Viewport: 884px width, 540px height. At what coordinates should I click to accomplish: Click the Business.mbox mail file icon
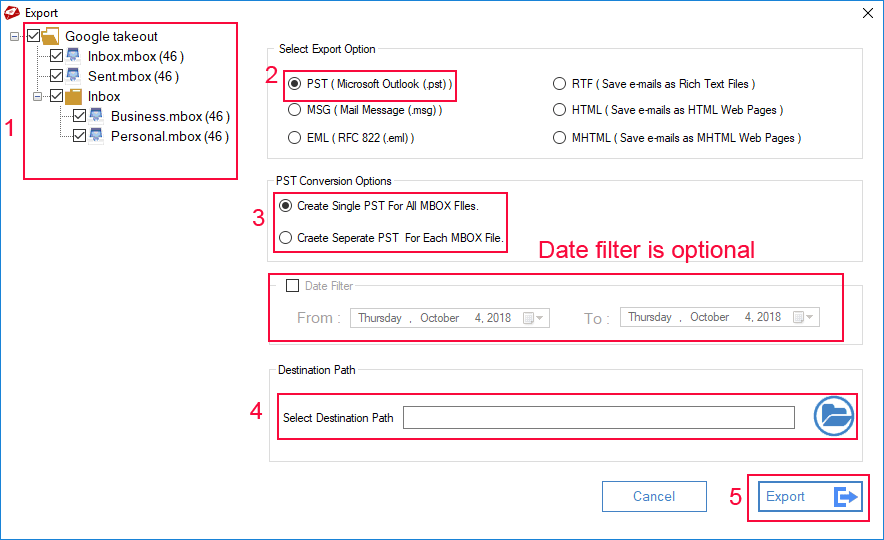pyautogui.click(x=96, y=116)
